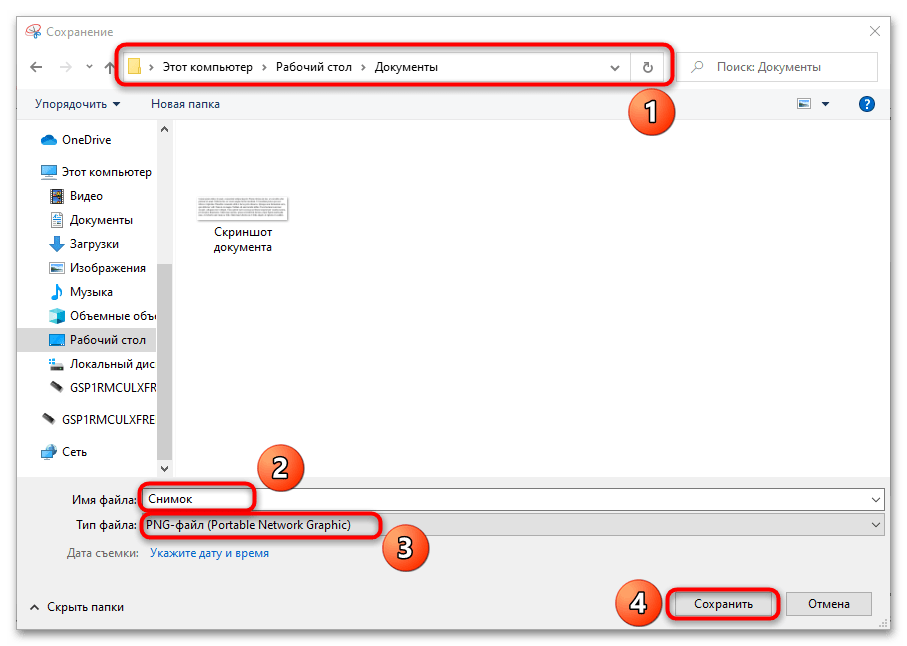Screen dimensions: 907x646
Task: Open the Музыка folder in sidebar
Action: click(x=90, y=292)
